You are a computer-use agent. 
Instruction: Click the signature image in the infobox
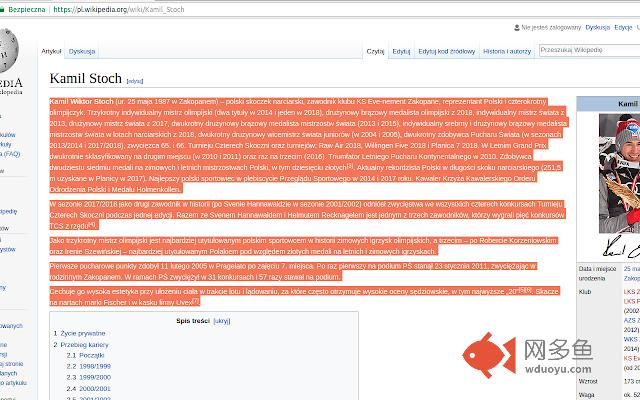[x=621, y=246]
